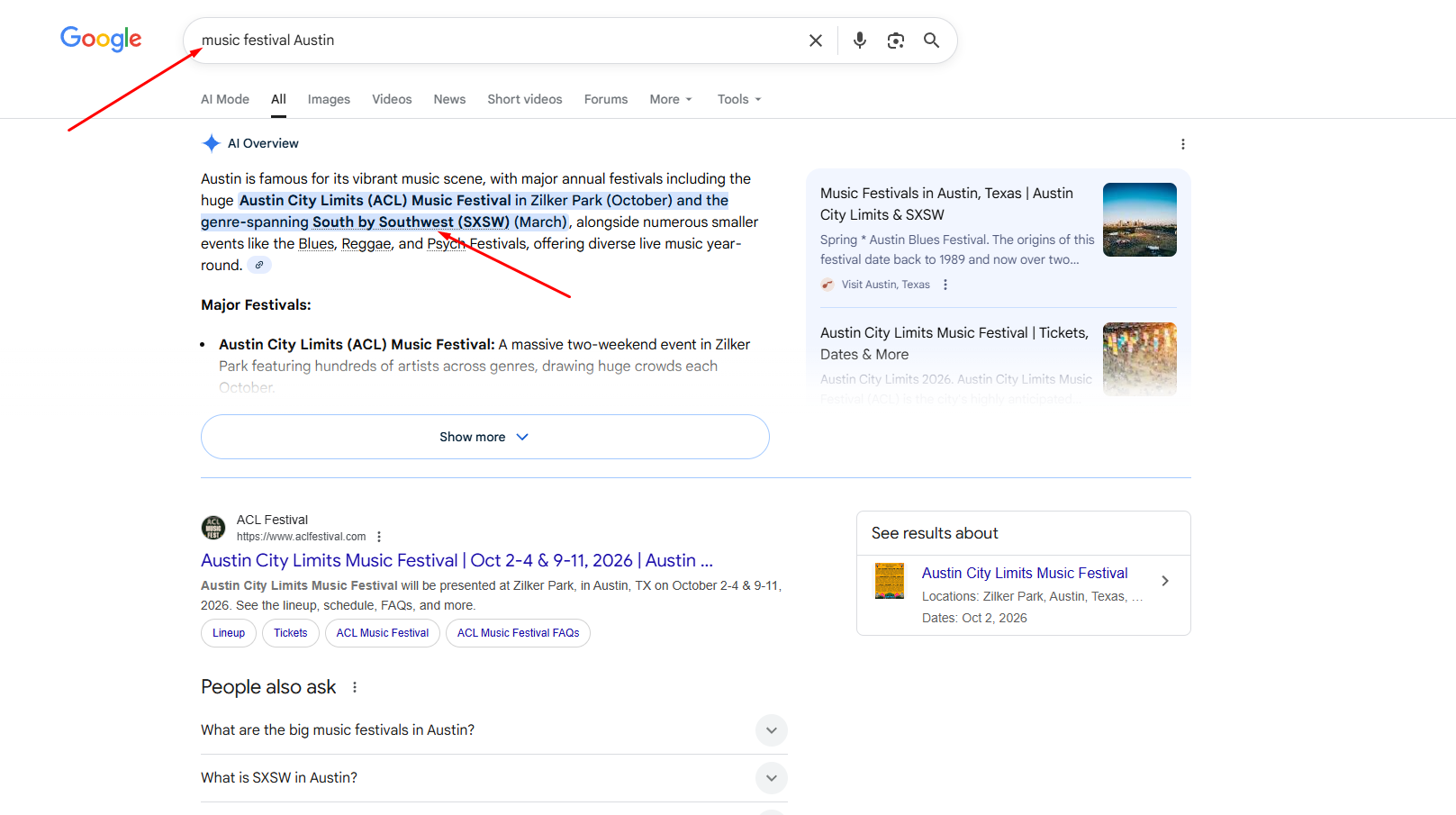This screenshot has height=815, width=1456.
Task: Click the Tickets sitelink chip
Action: 290,633
